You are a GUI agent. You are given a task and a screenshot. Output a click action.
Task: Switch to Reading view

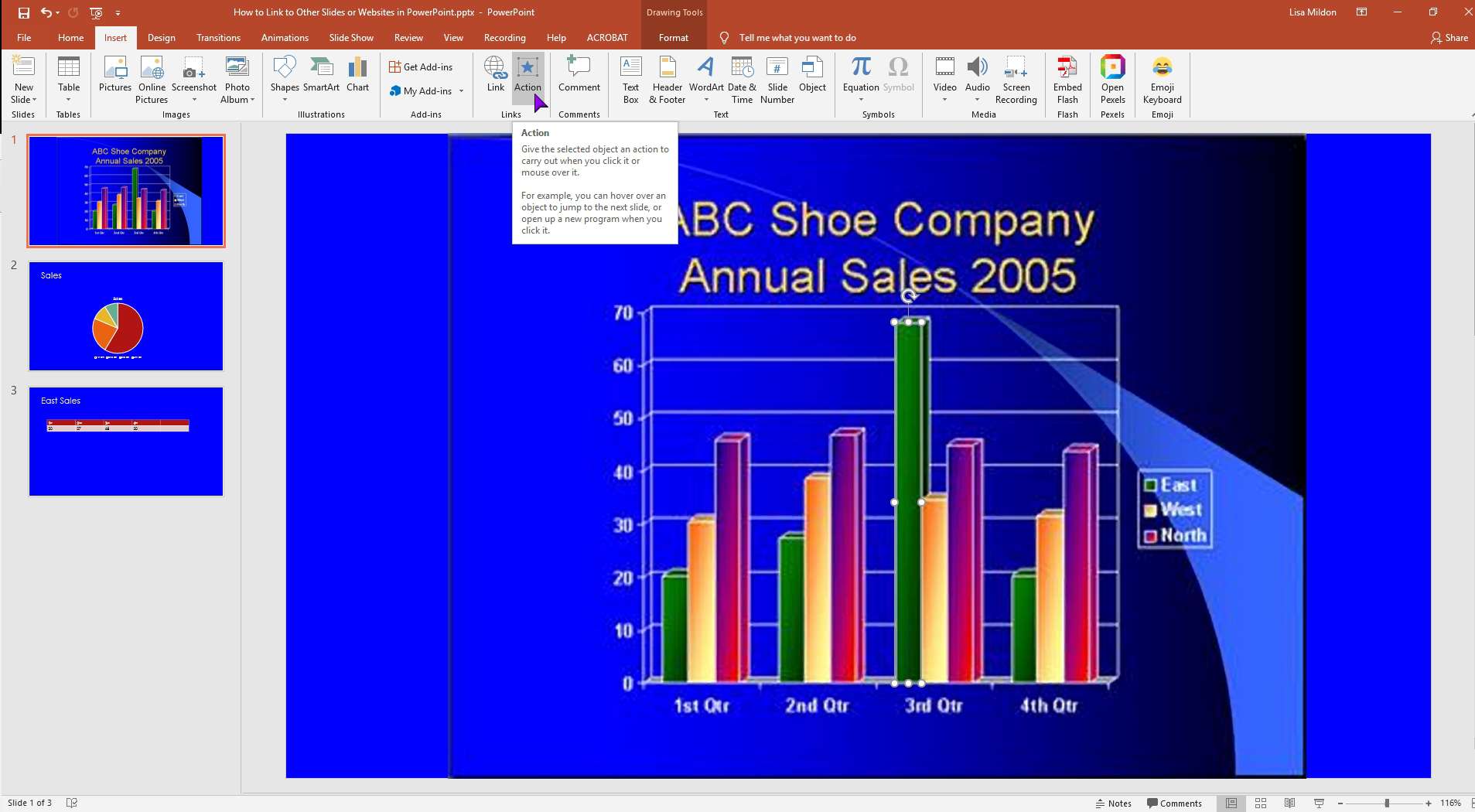(x=1289, y=803)
